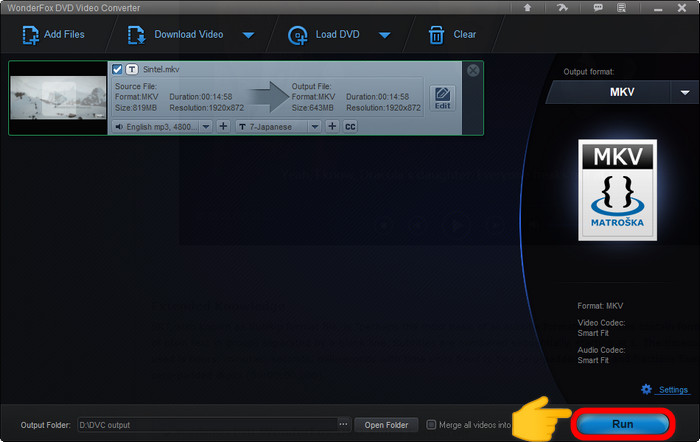Click the Output Folder path field
Image resolution: width=700 pixels, height=442 pixels.
tap(207, 425)
